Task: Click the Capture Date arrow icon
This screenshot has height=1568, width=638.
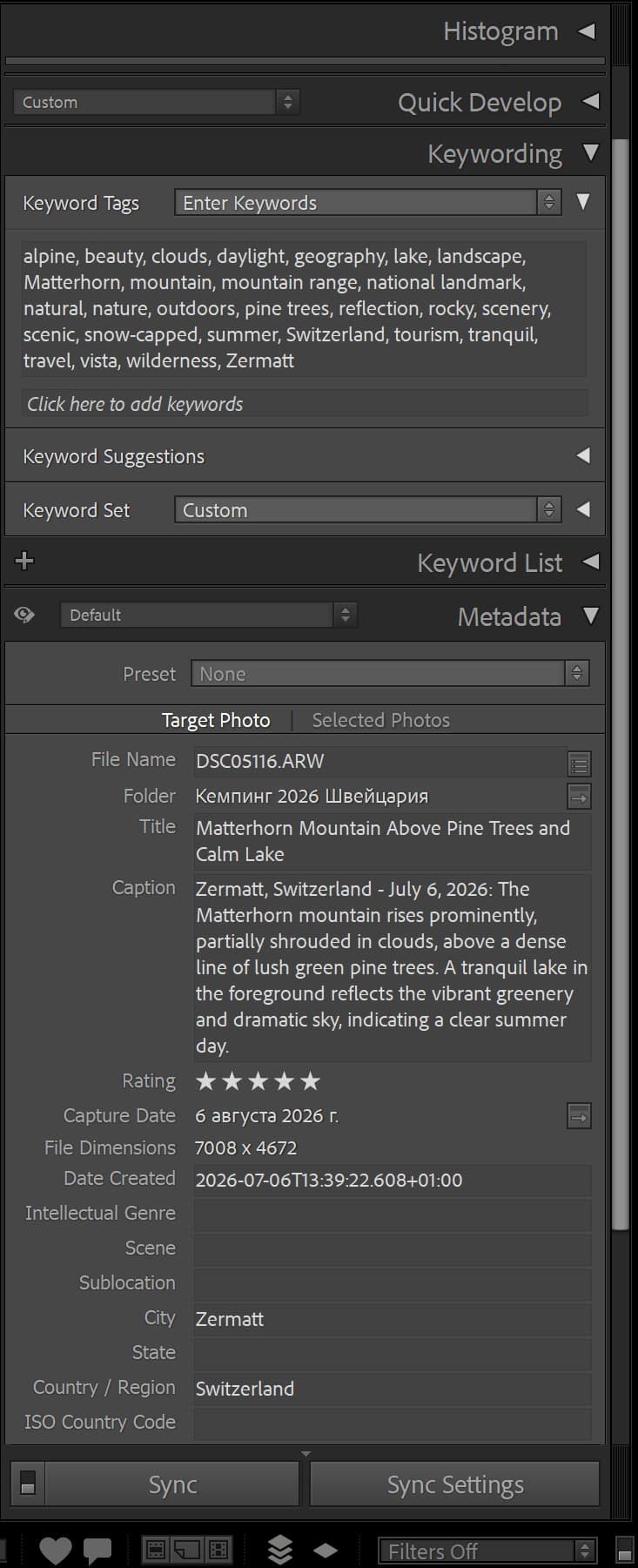Action: pyautogui.click(x=579, y=1115)
